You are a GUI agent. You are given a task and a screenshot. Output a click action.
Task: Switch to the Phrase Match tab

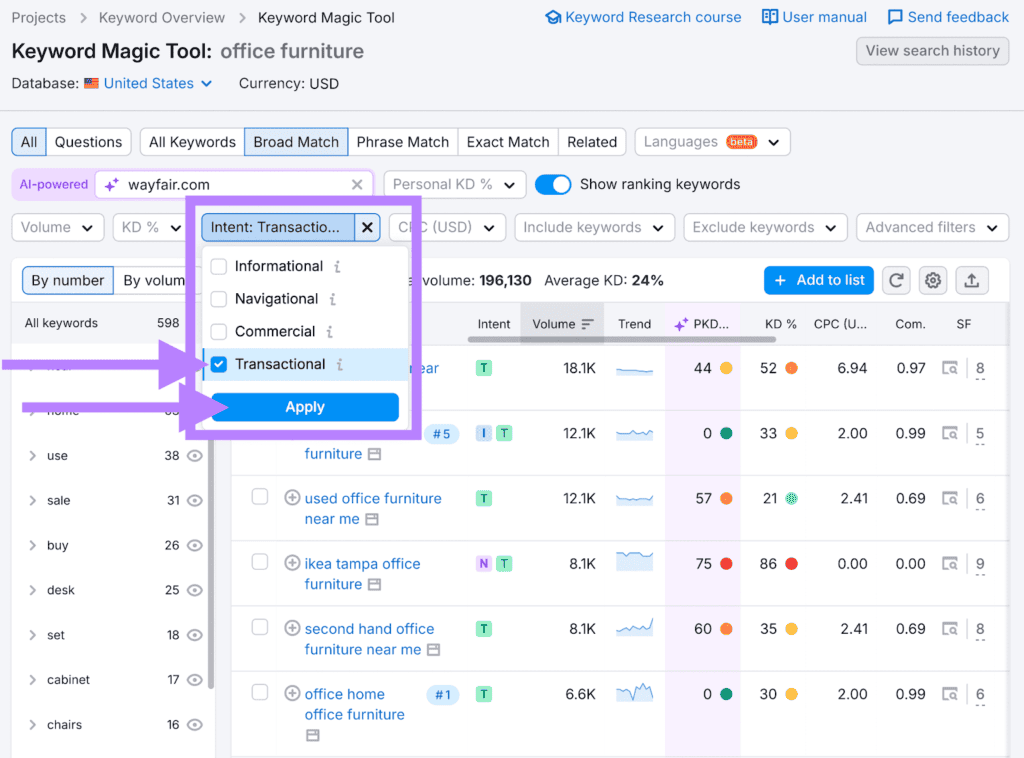(x=402, y=142)
